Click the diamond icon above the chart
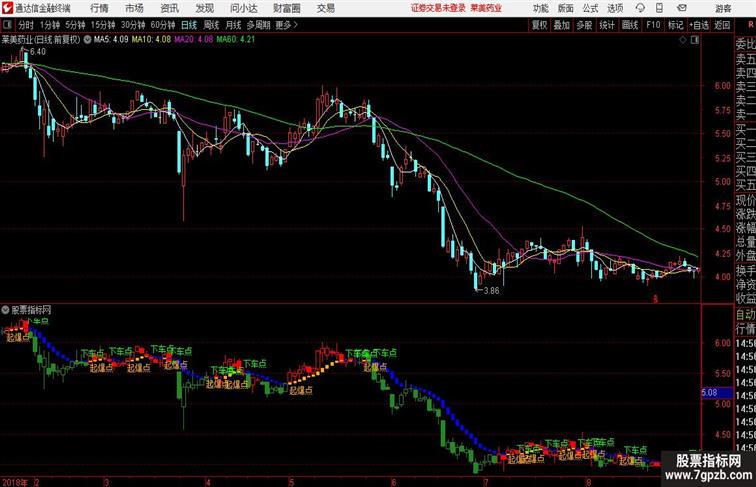 coord(683,40)
